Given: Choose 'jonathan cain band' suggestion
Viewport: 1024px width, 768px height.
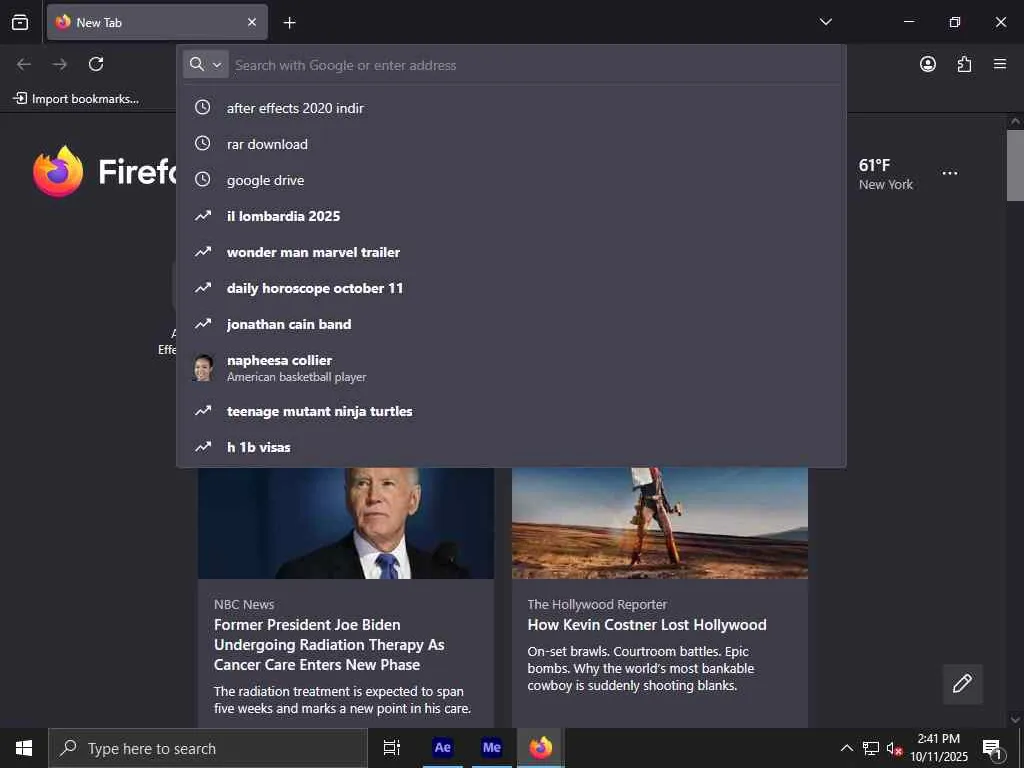Looking at the screenshot, I should pyautogui.click(x=511, y=324).
